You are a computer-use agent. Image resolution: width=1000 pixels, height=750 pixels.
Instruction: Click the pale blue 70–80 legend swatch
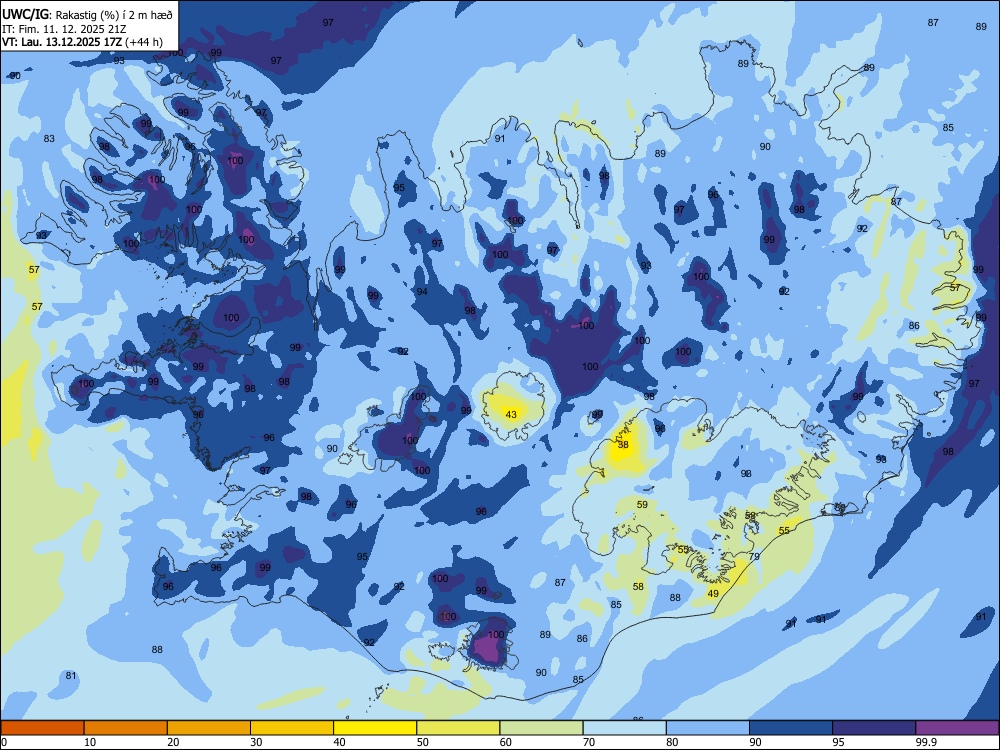coord(624,728)
